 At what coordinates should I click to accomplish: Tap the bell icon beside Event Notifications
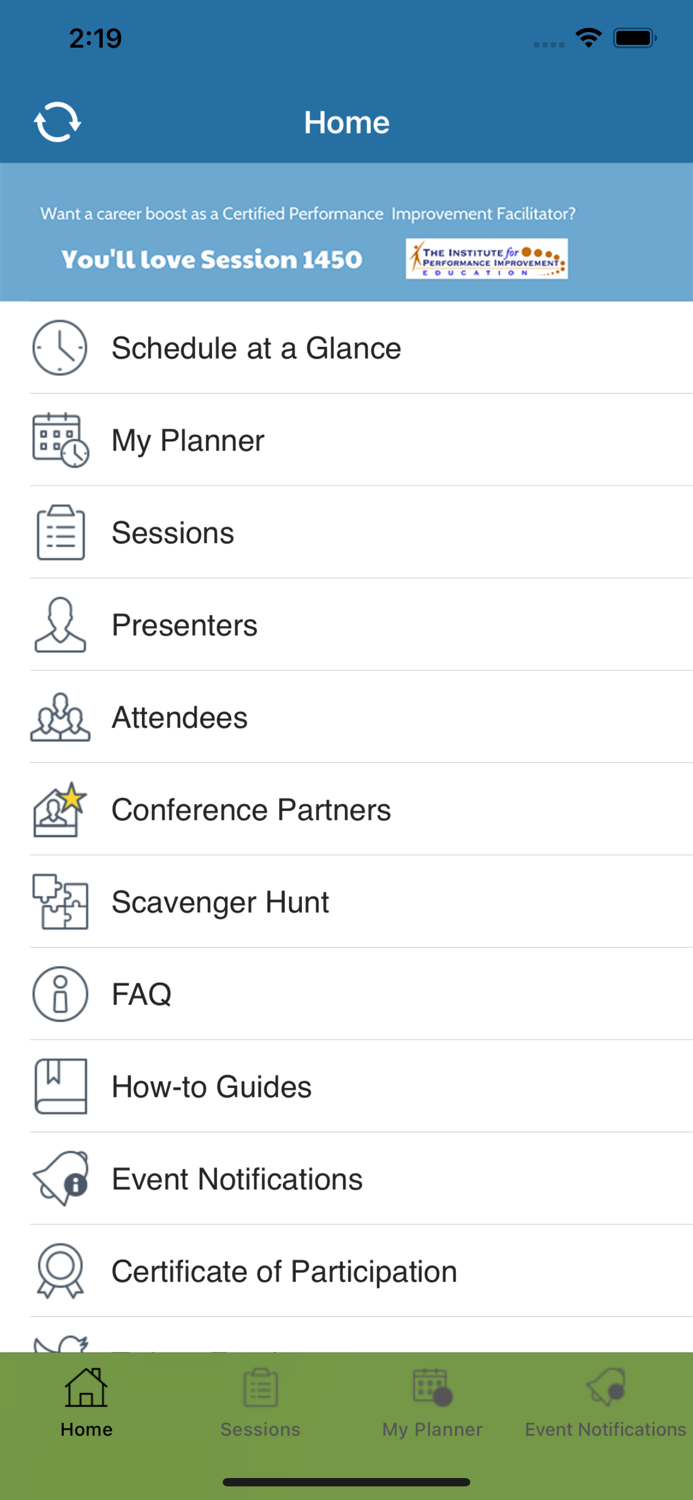(60, 1178)
